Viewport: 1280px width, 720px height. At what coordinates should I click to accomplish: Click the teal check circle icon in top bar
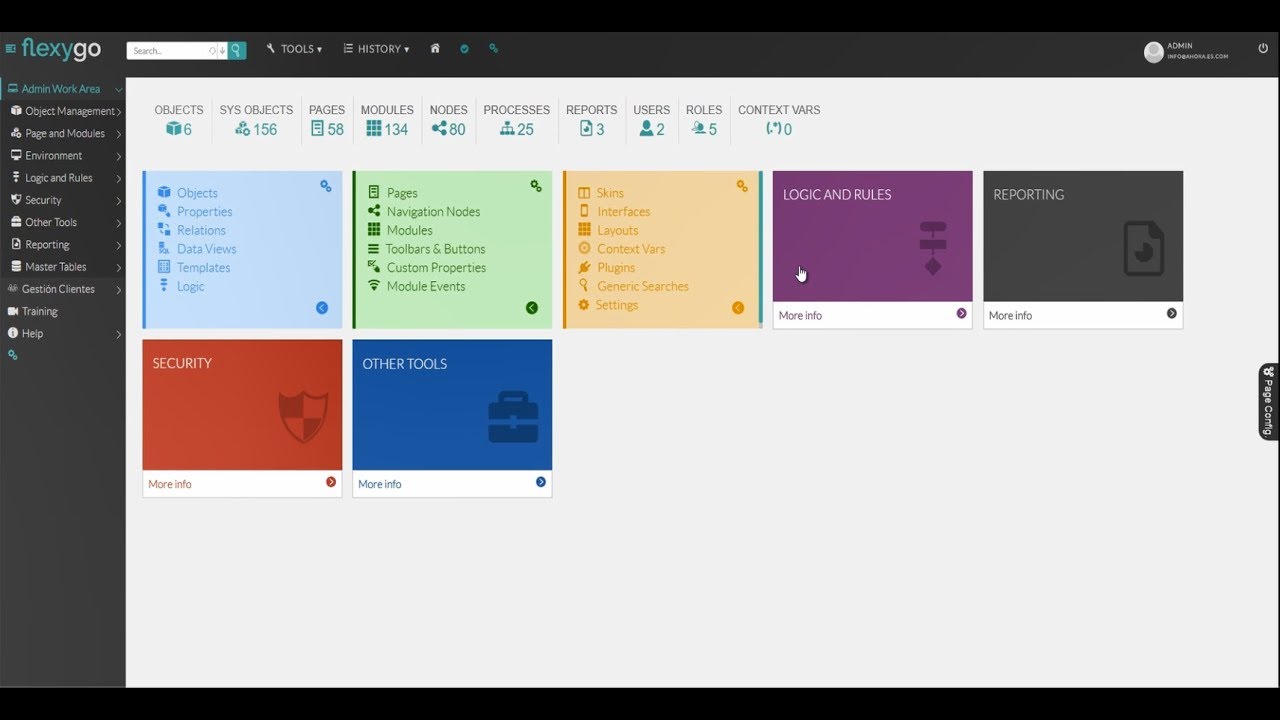coord(464,48)
